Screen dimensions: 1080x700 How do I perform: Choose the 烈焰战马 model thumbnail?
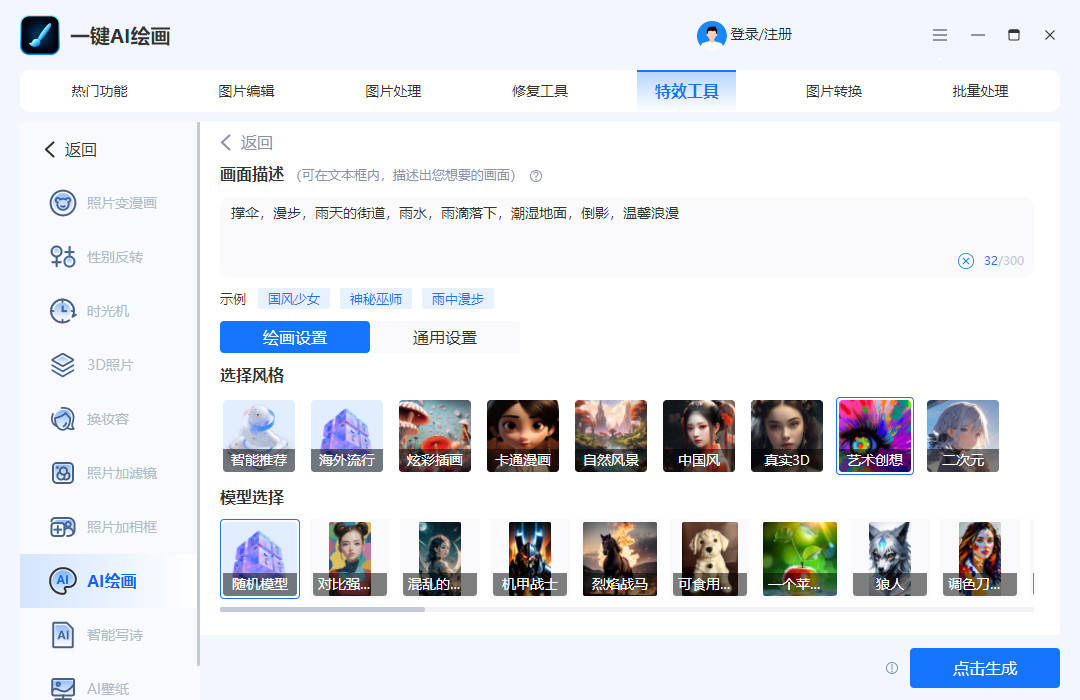click(620, 559)
